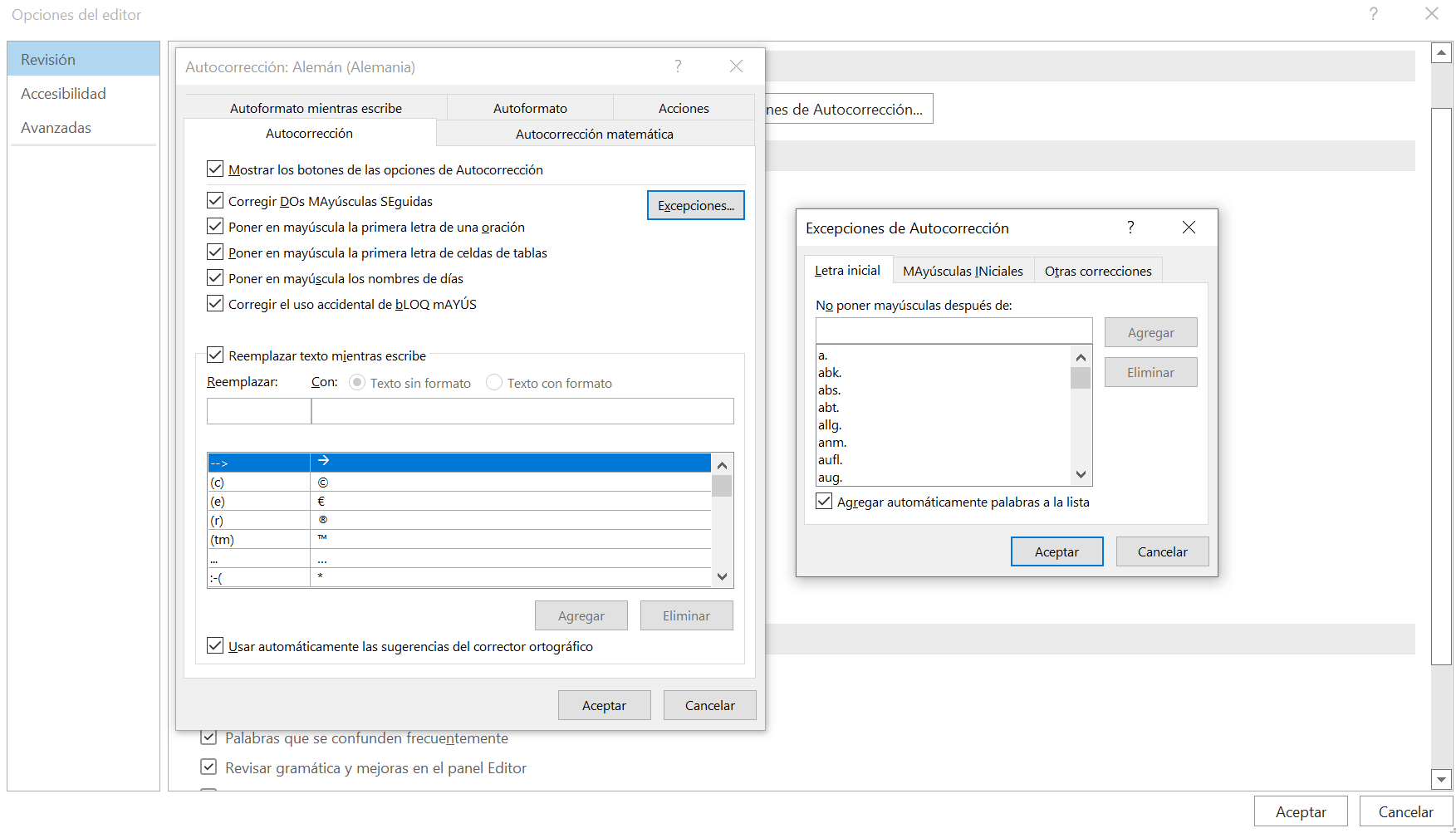
Task: Click the up arrow of the exceptions list scrollbar
Action: pyautogui.click(x=1081, y=357)
